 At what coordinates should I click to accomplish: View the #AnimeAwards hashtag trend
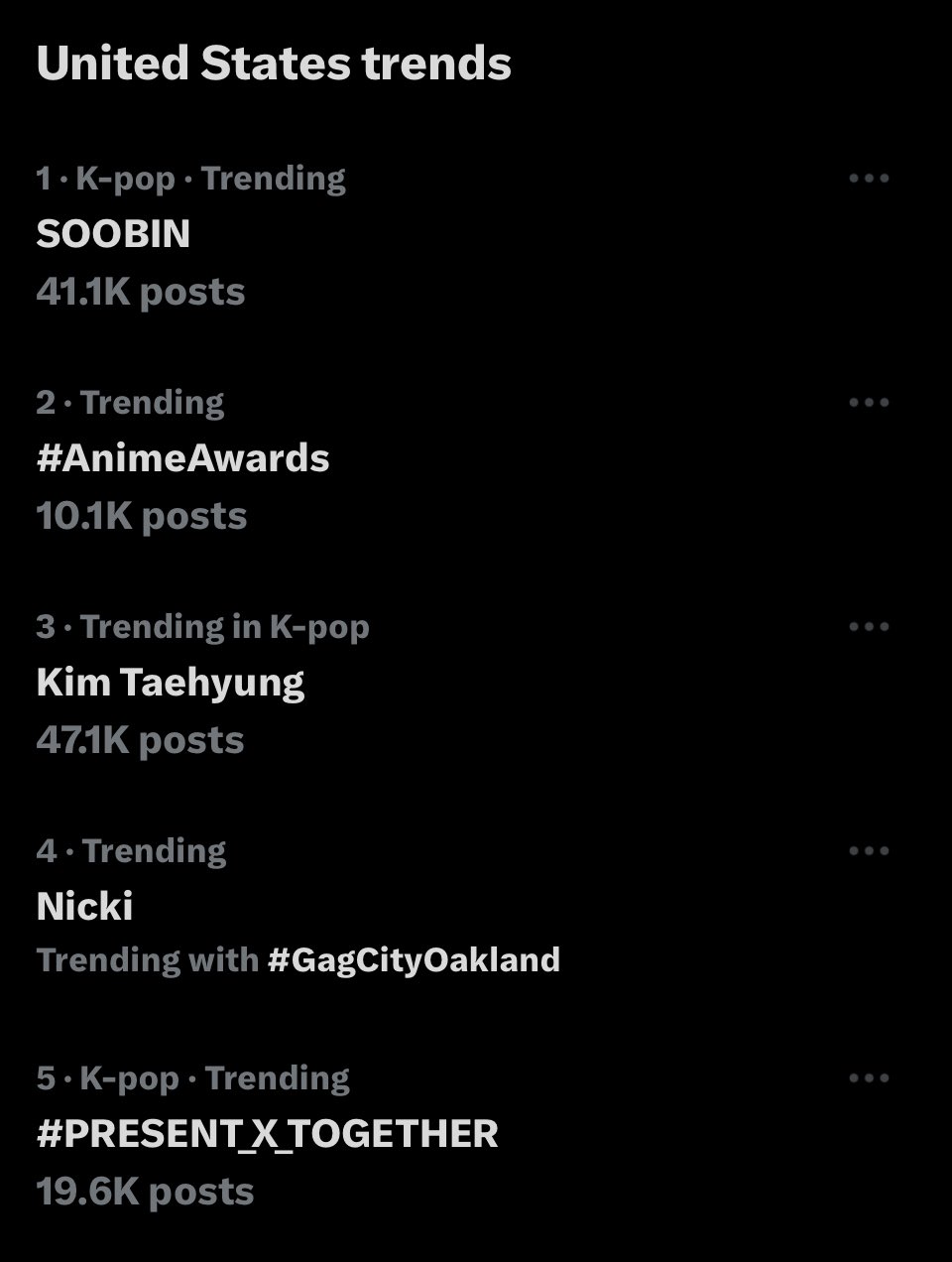click(x=182, y=458)
